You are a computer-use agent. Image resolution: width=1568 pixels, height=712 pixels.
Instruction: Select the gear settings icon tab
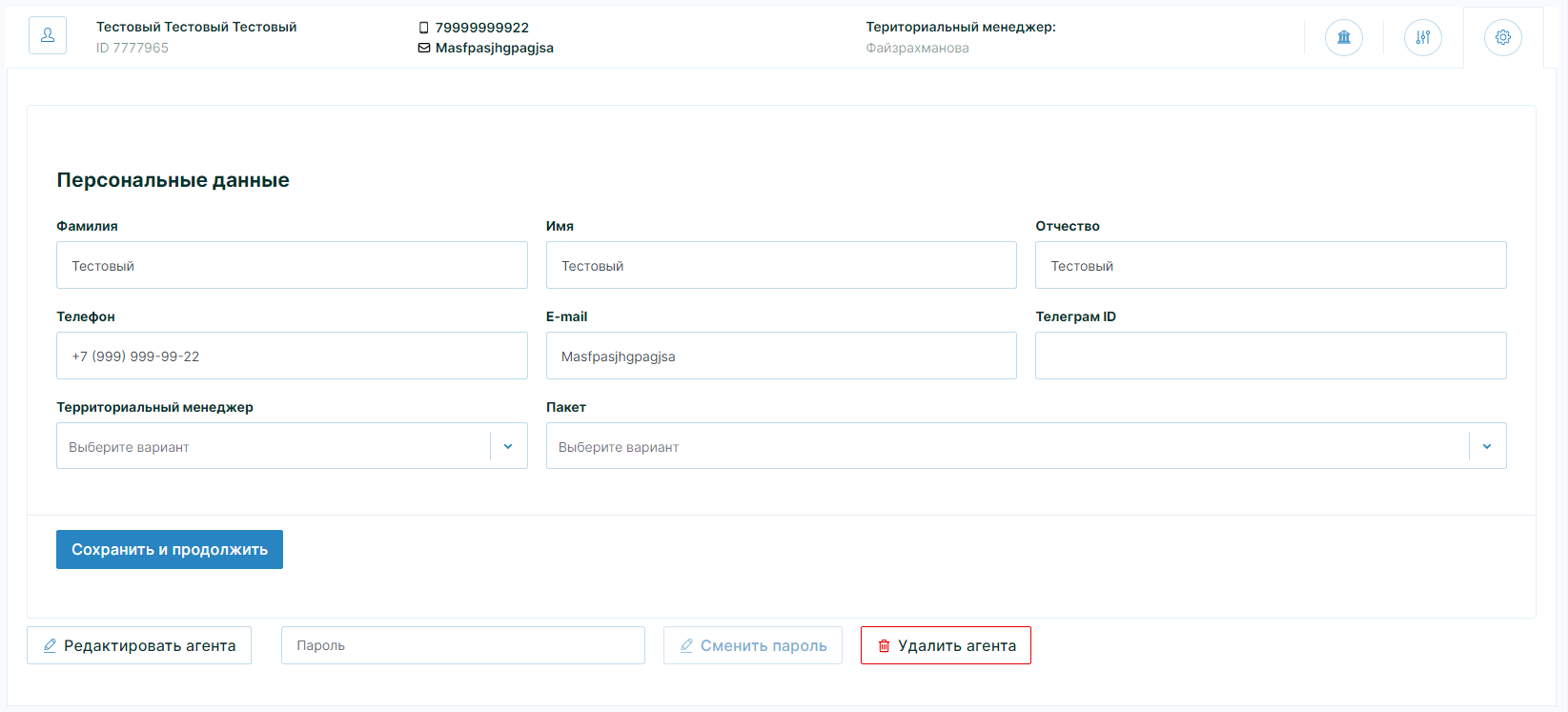[x=1502, y=37]
